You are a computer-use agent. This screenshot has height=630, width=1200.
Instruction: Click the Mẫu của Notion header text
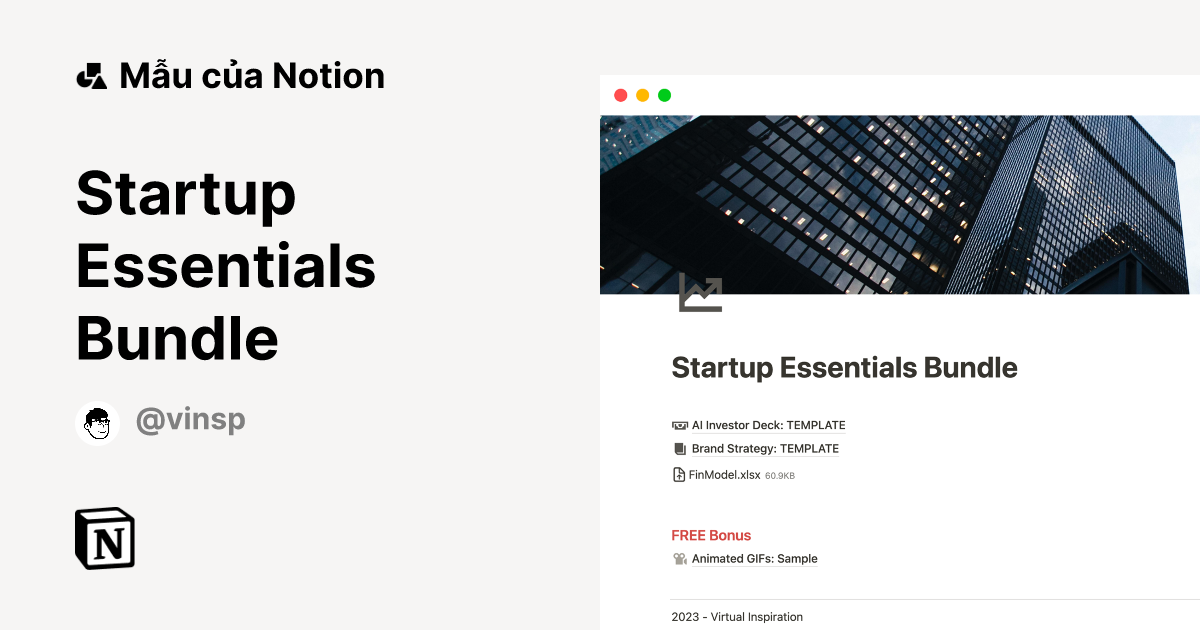251,74
